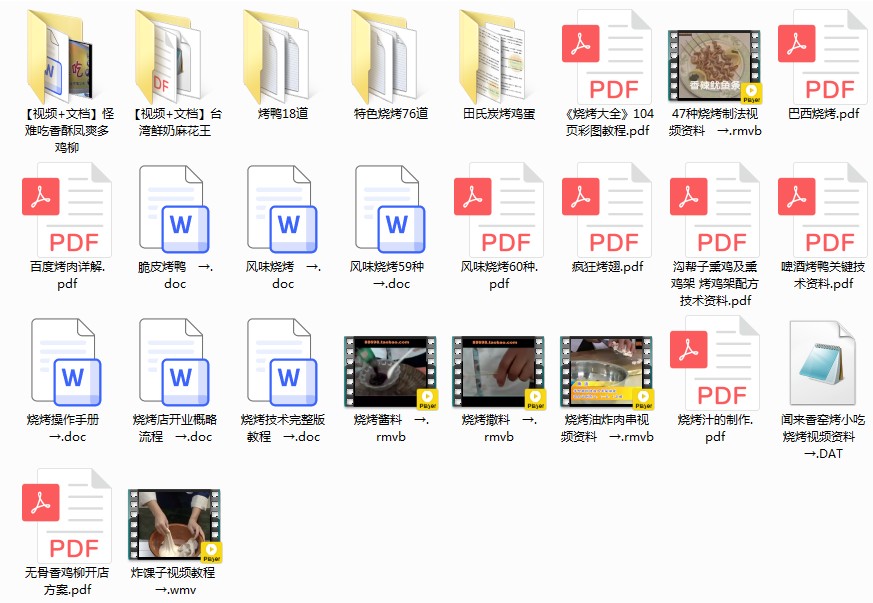
Task: Click the 无骨香鸡柳开店方案.pdf icon
Action: [x=67, y=516]
